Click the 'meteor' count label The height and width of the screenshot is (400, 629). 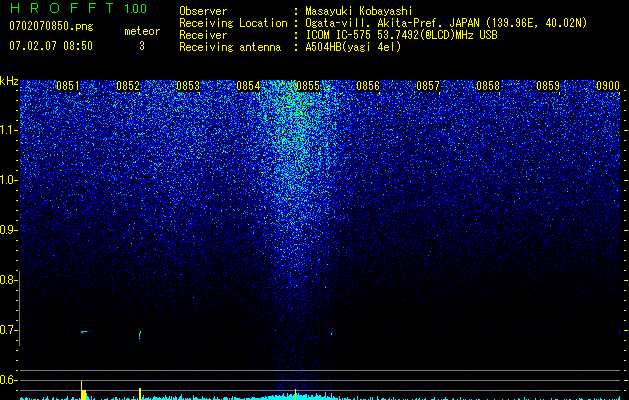[142, 31]
